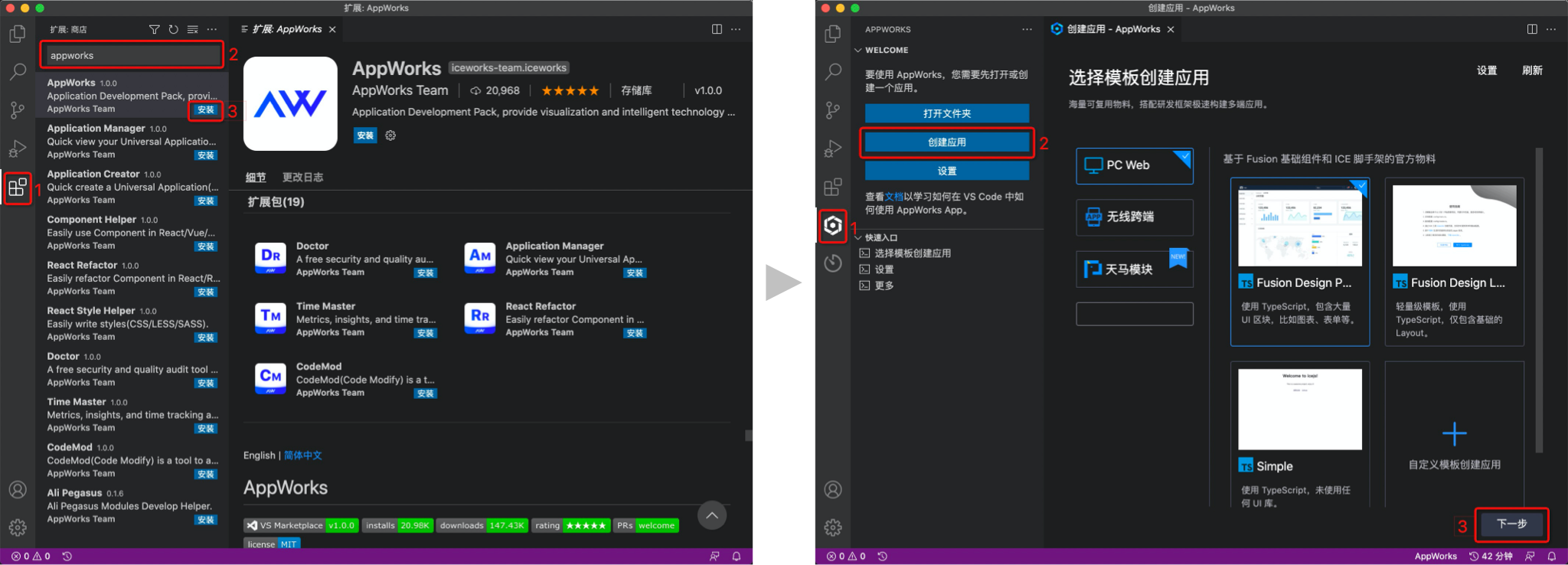Select 更多 quick entry item

tap(877, 286)
